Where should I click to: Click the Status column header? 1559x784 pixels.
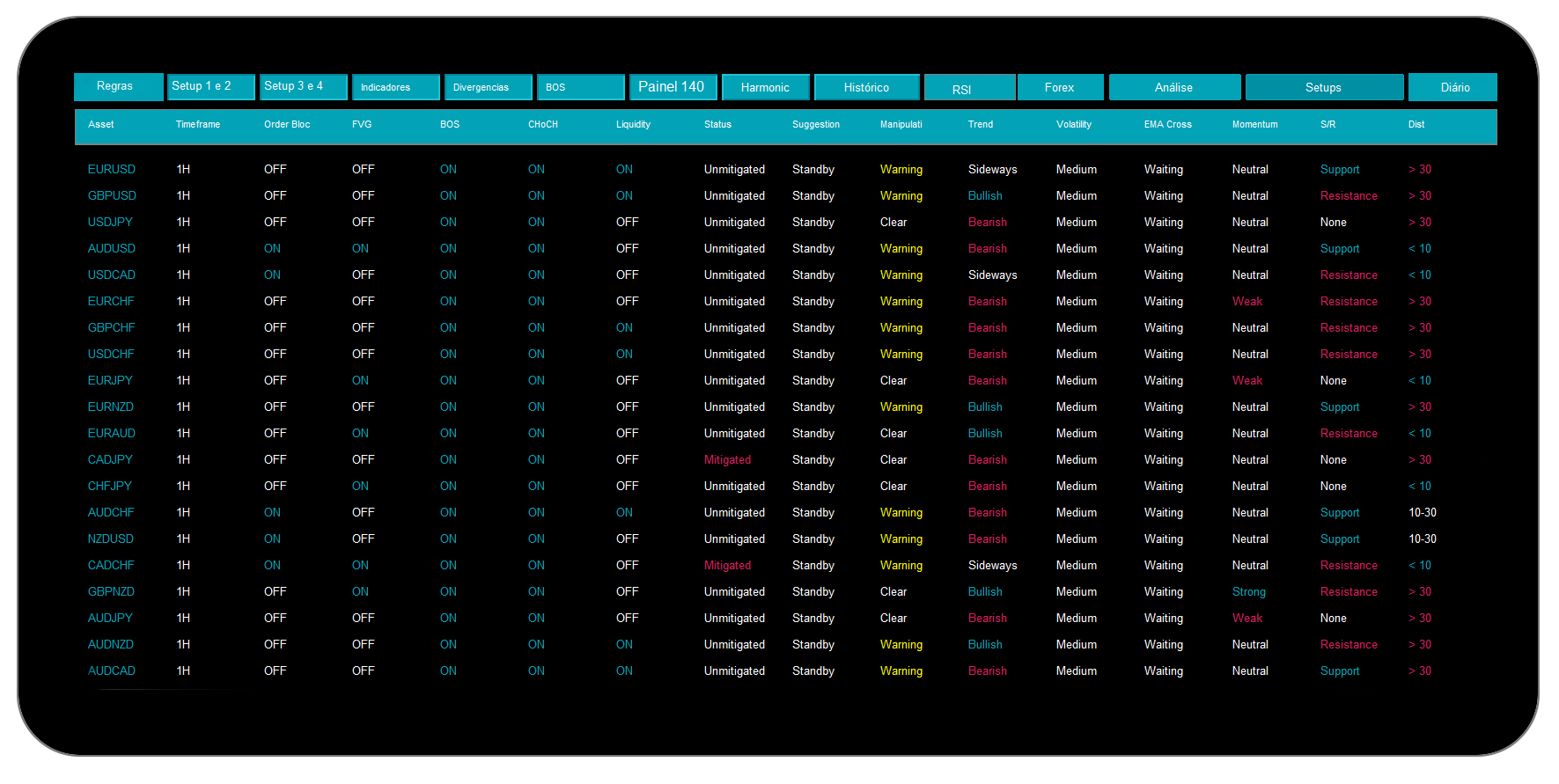(718, 125)
